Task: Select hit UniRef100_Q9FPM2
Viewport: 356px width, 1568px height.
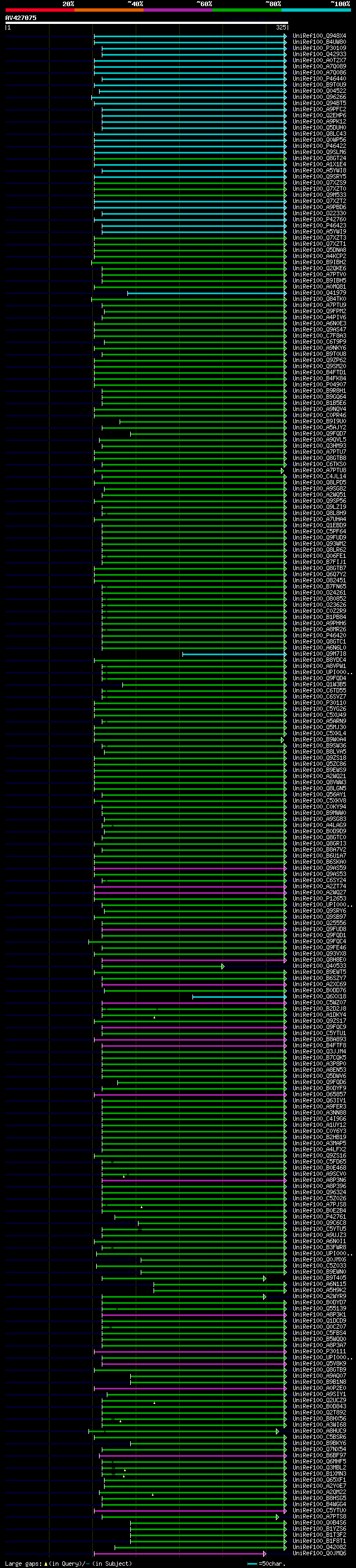Action: coord(319,311)
